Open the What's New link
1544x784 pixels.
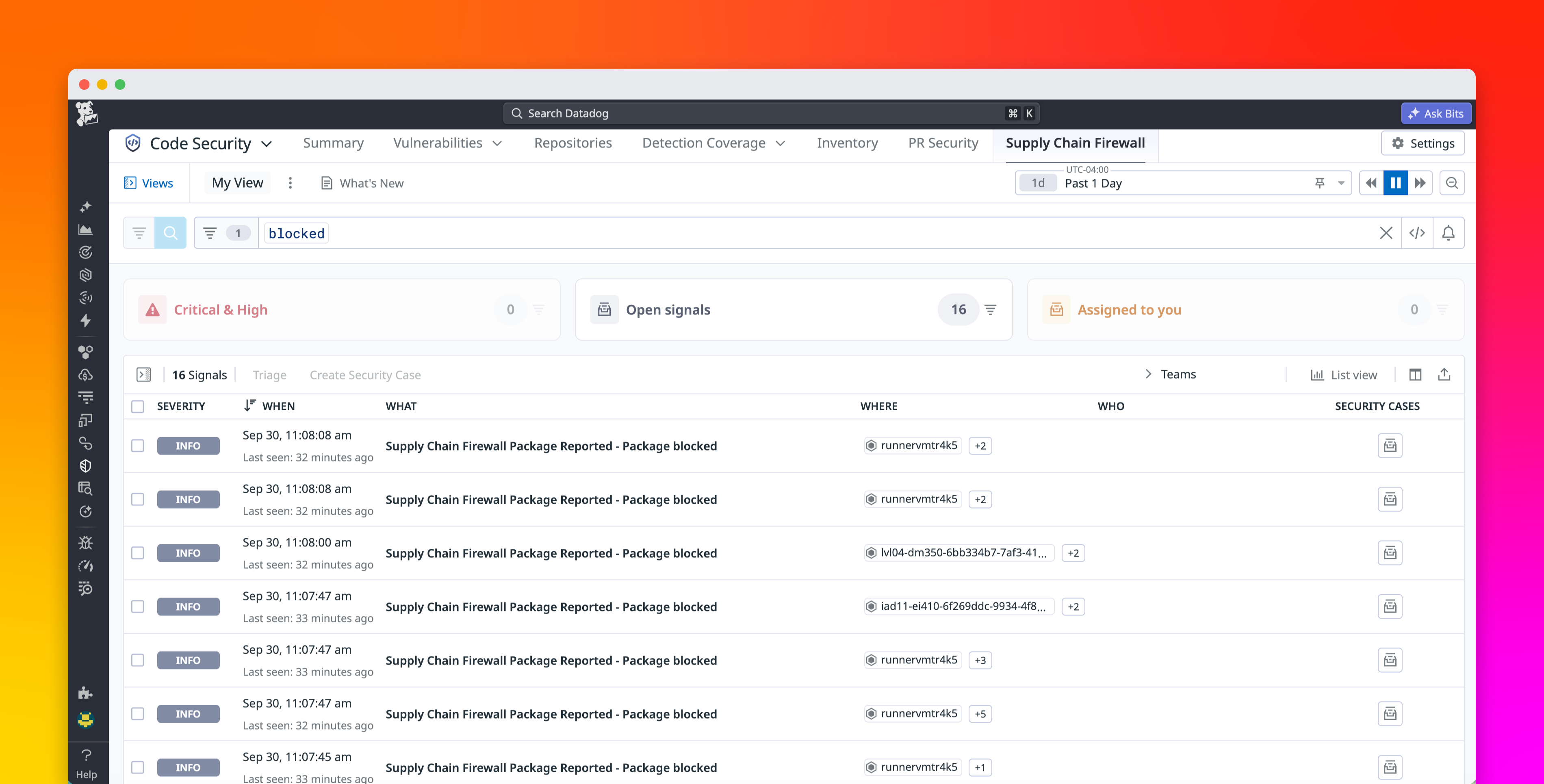pos(362,183)
